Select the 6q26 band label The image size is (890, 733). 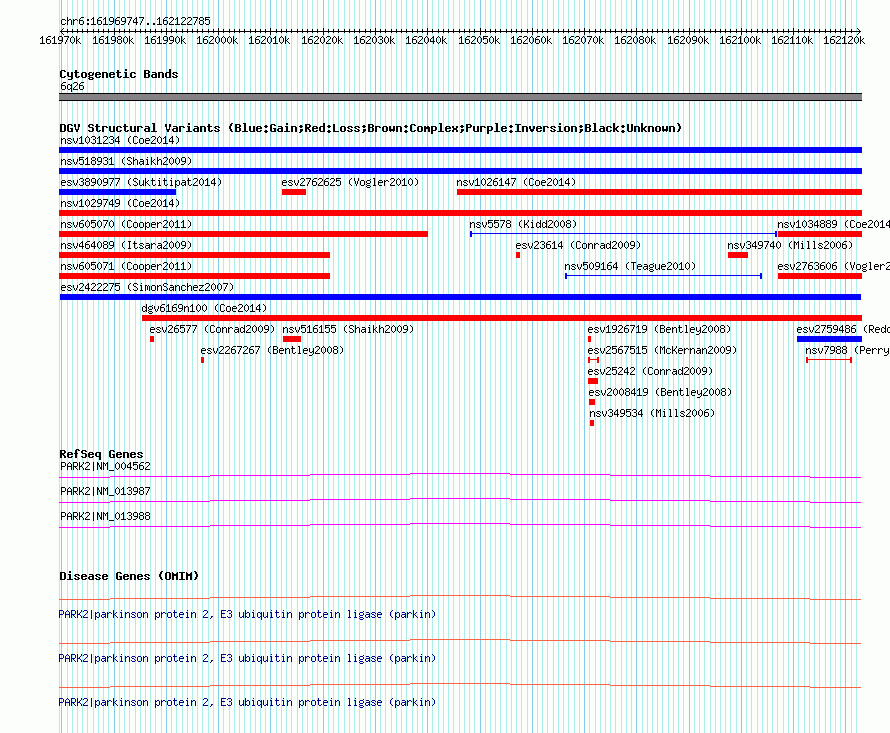pos(72,86)
